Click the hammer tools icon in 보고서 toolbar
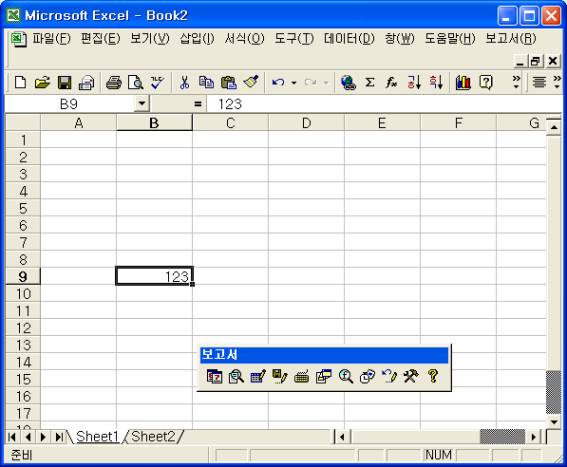 tap(411, 376)
